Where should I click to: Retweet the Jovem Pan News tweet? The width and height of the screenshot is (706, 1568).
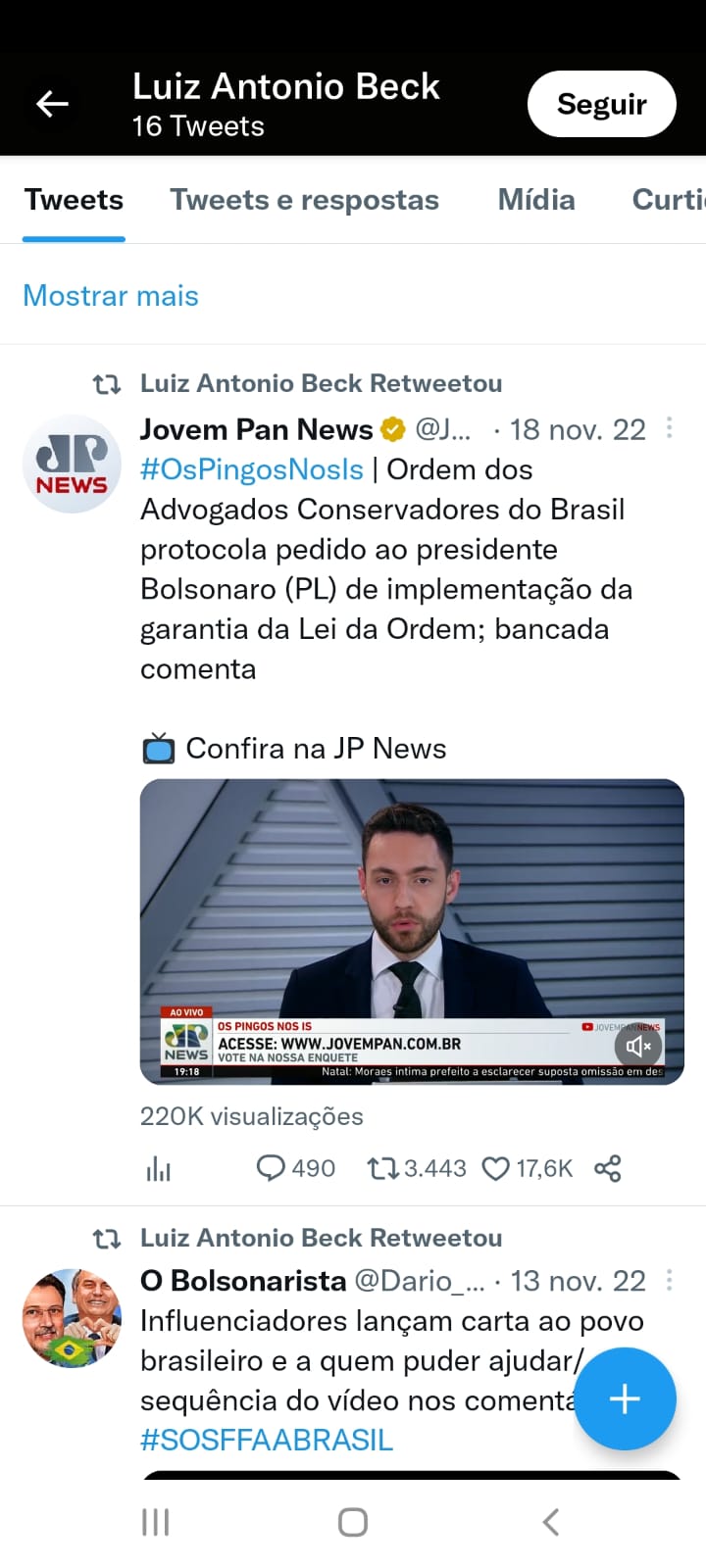417,1168
